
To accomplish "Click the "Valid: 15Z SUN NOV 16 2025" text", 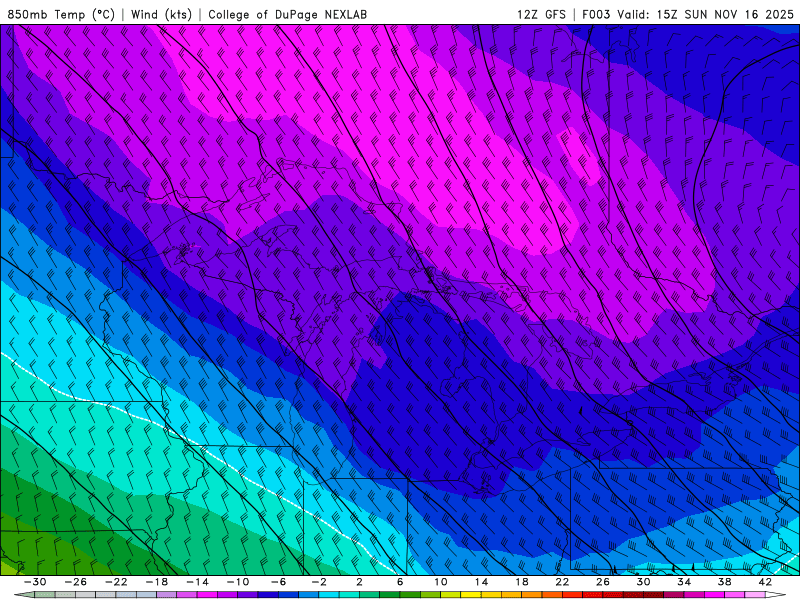I will (x=706, y=14).
